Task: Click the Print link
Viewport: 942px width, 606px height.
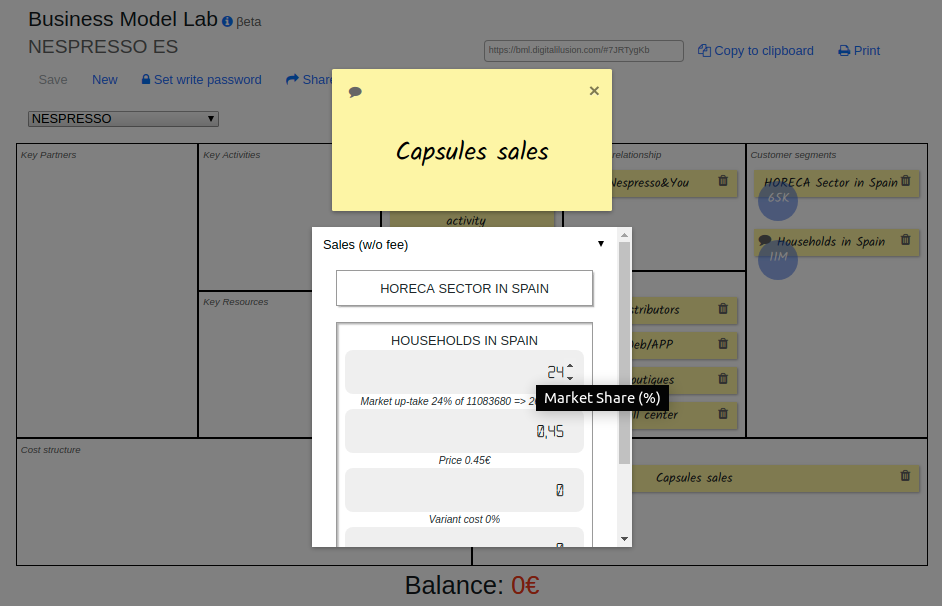Action: pyautogui.click(x=859, y=51)
